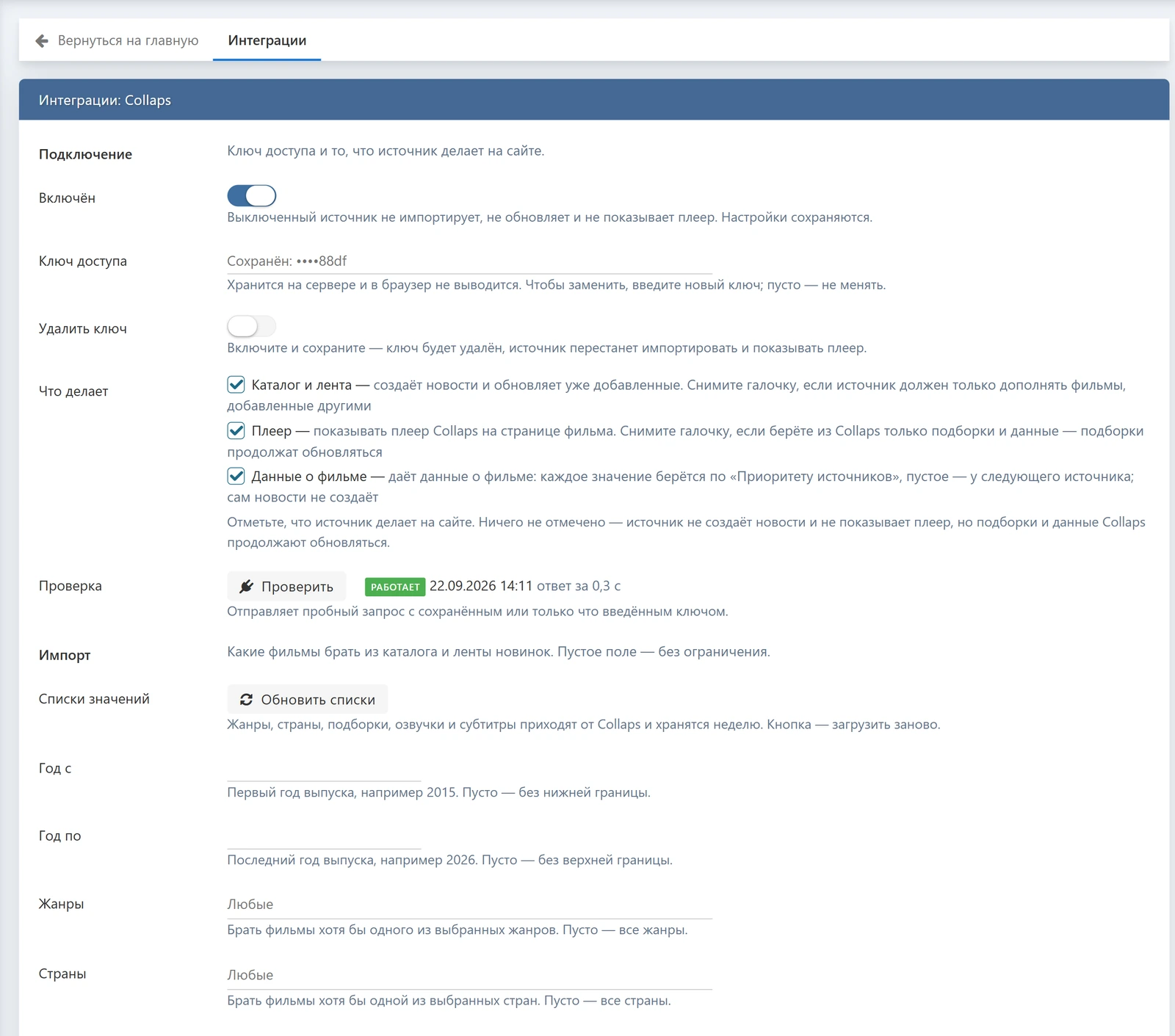Image resolution: width=1175 pixels, height=1036 pixels.
Task: Click the Обновить списки button
Action: click(307, 700)
